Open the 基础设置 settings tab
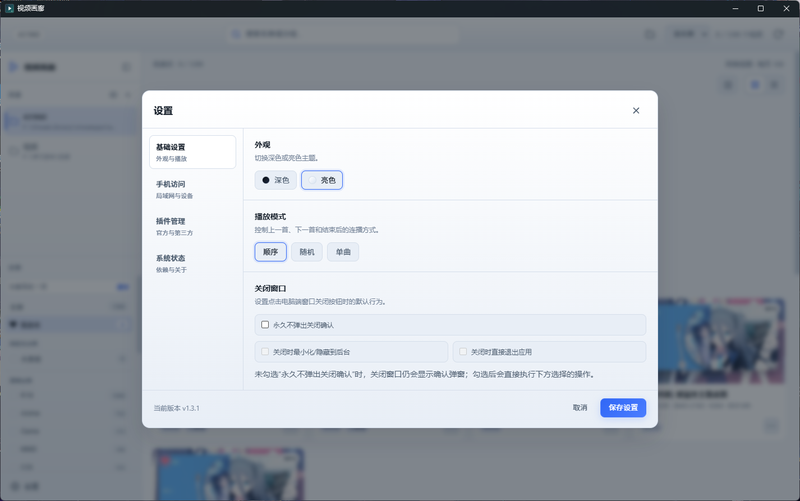 (192, 152)
